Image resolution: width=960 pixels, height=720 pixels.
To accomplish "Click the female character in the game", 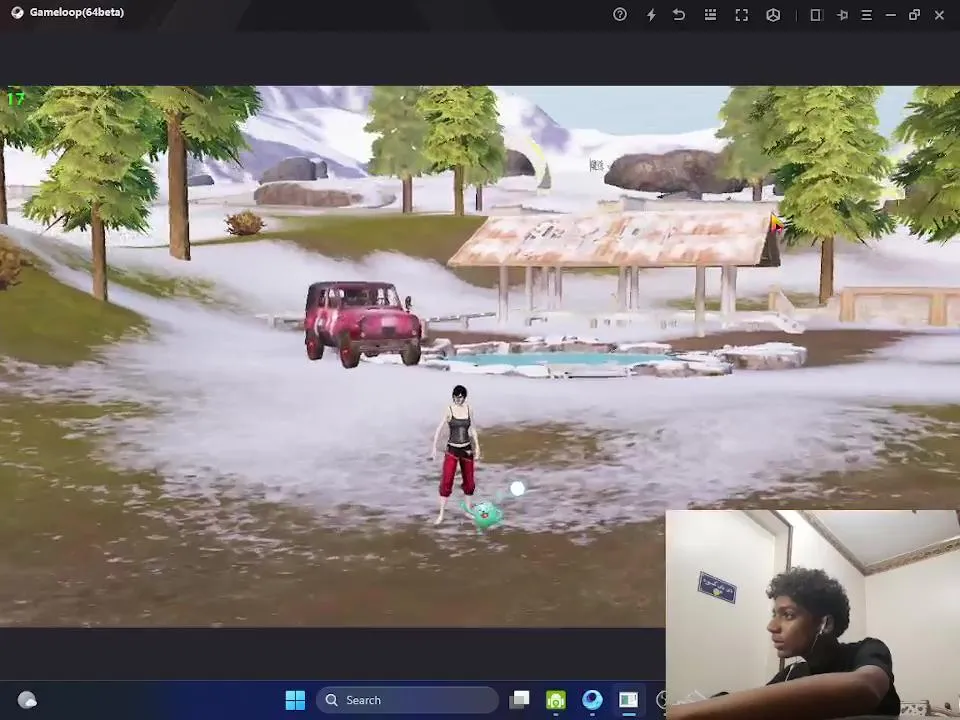I will 457,454.
